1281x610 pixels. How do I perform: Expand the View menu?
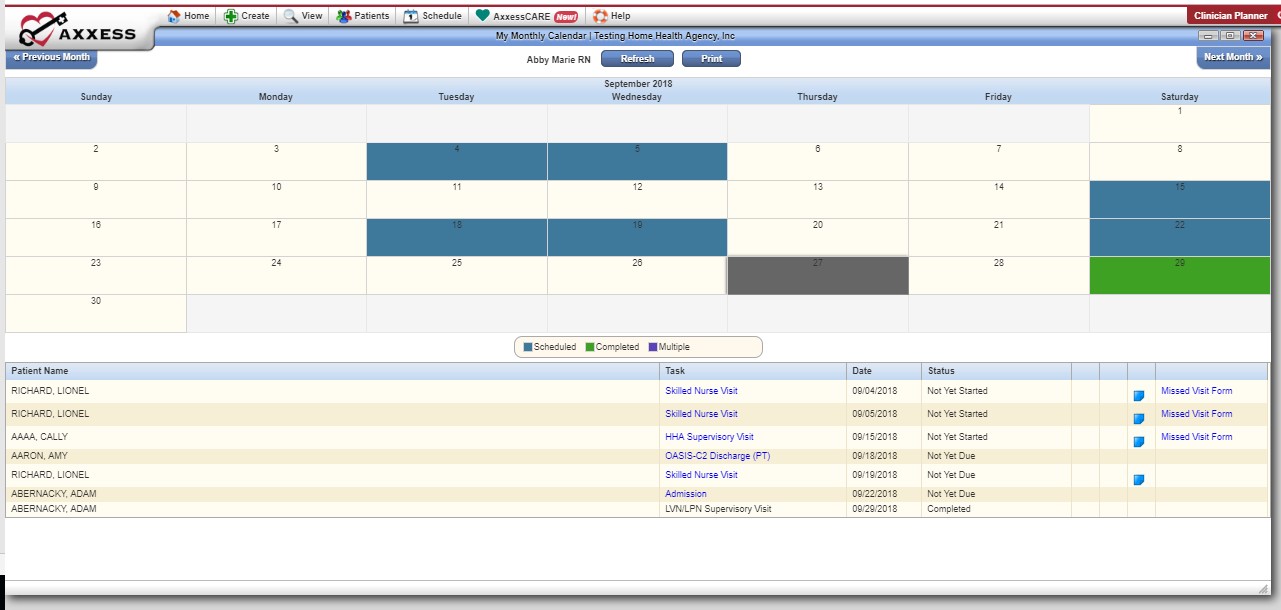coord(303,16)
